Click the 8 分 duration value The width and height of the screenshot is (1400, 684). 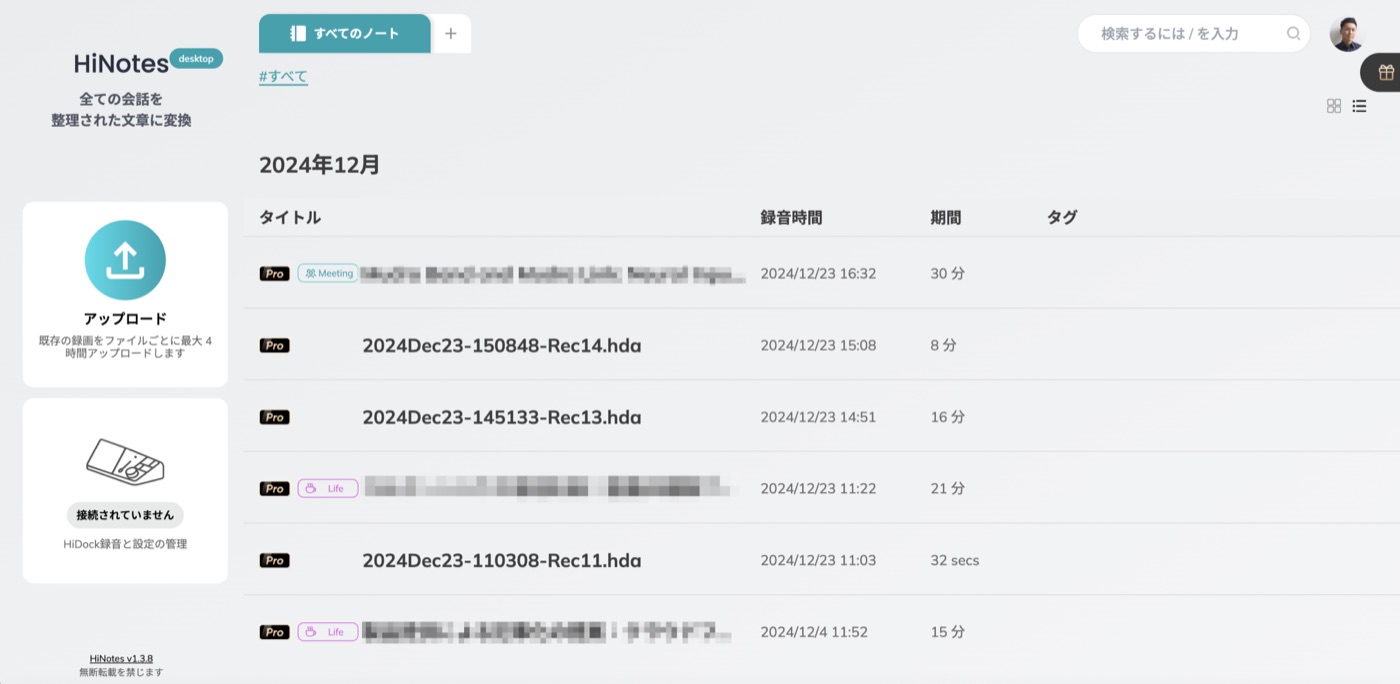click(943, 345)
